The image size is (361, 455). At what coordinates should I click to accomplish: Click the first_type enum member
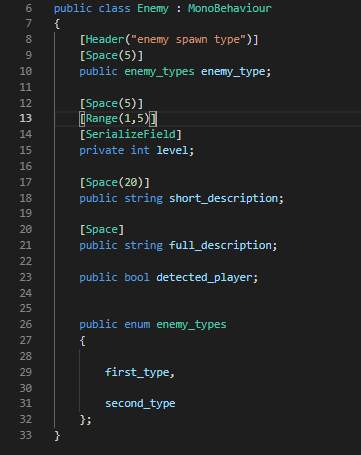[x=137, y=372]
